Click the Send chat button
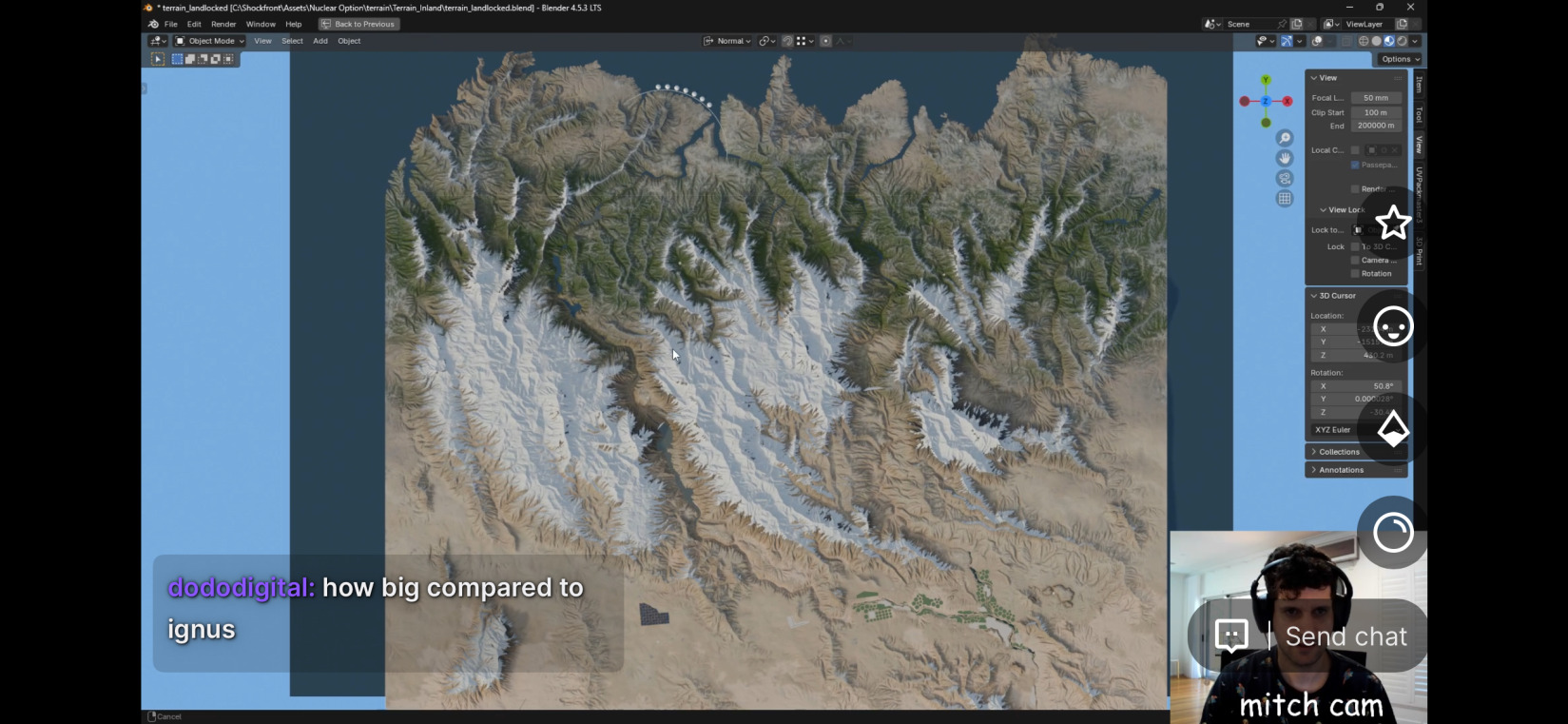 pyautogui.click(x=1307, y=636)
